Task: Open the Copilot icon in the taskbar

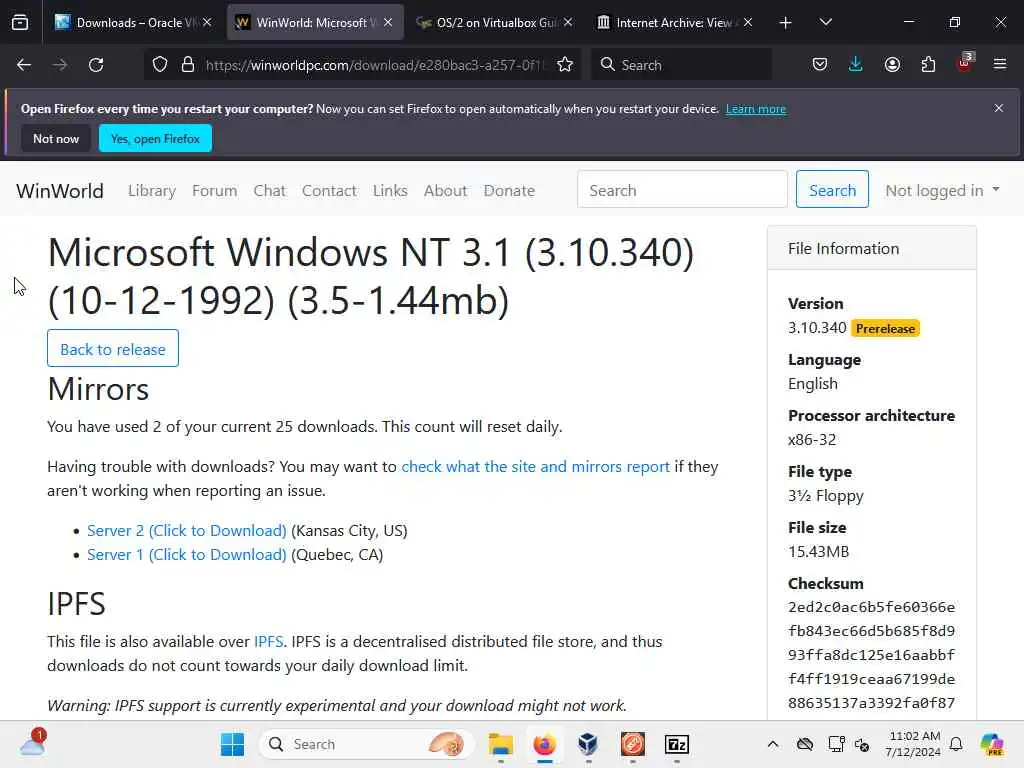Action: 991,744
